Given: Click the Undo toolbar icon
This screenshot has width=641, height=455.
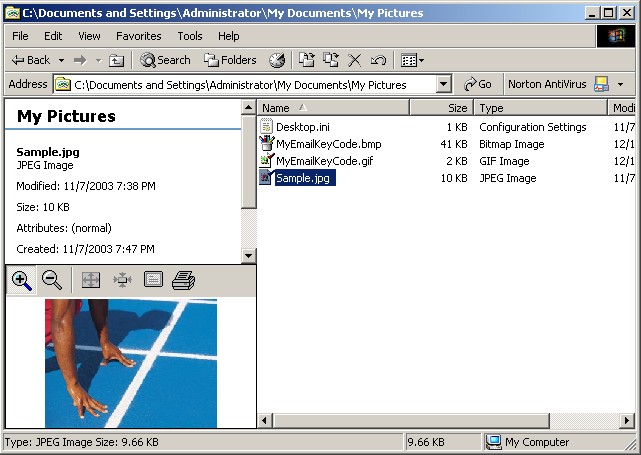Looking at the screenshot, I should click(x=378, y=61).
